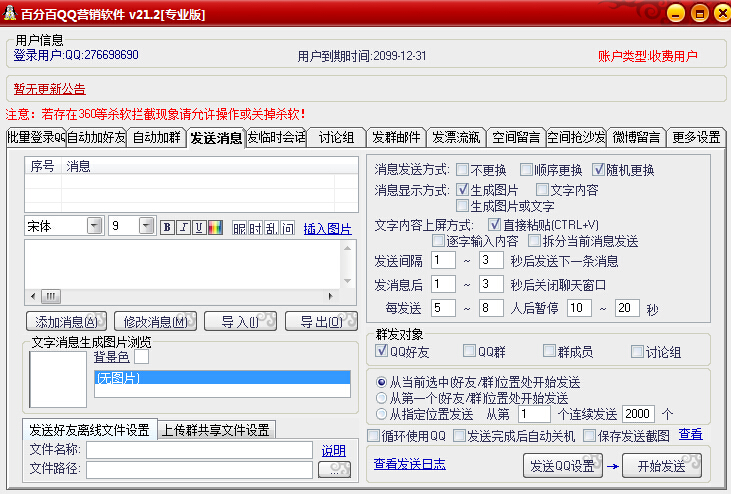Click the message editor scroll-down arrow
The image size is (731, 494).
point(347,281)
